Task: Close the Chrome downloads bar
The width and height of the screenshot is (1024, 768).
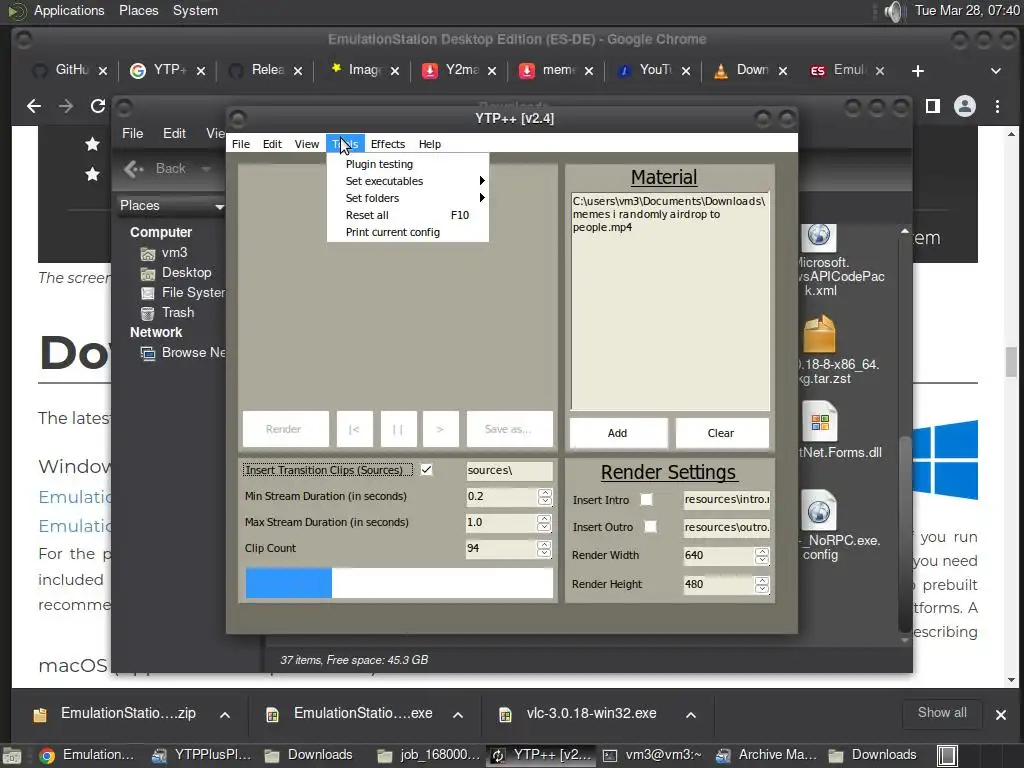Action: click(x=1000, y=715)
